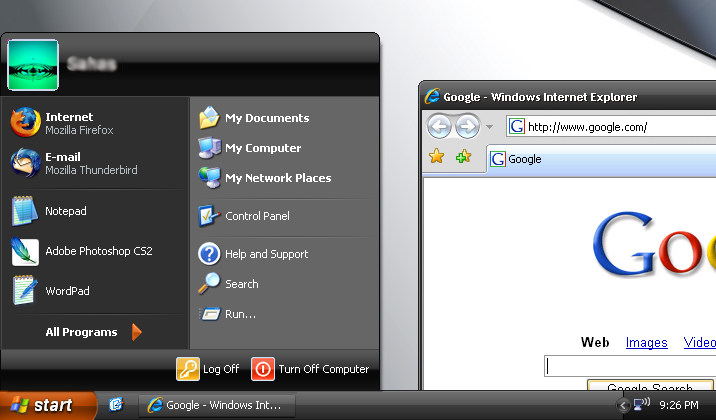Screen dimensions: 716x420
Task: Open Control Panel from Start menu
Action: click(256, 216)
